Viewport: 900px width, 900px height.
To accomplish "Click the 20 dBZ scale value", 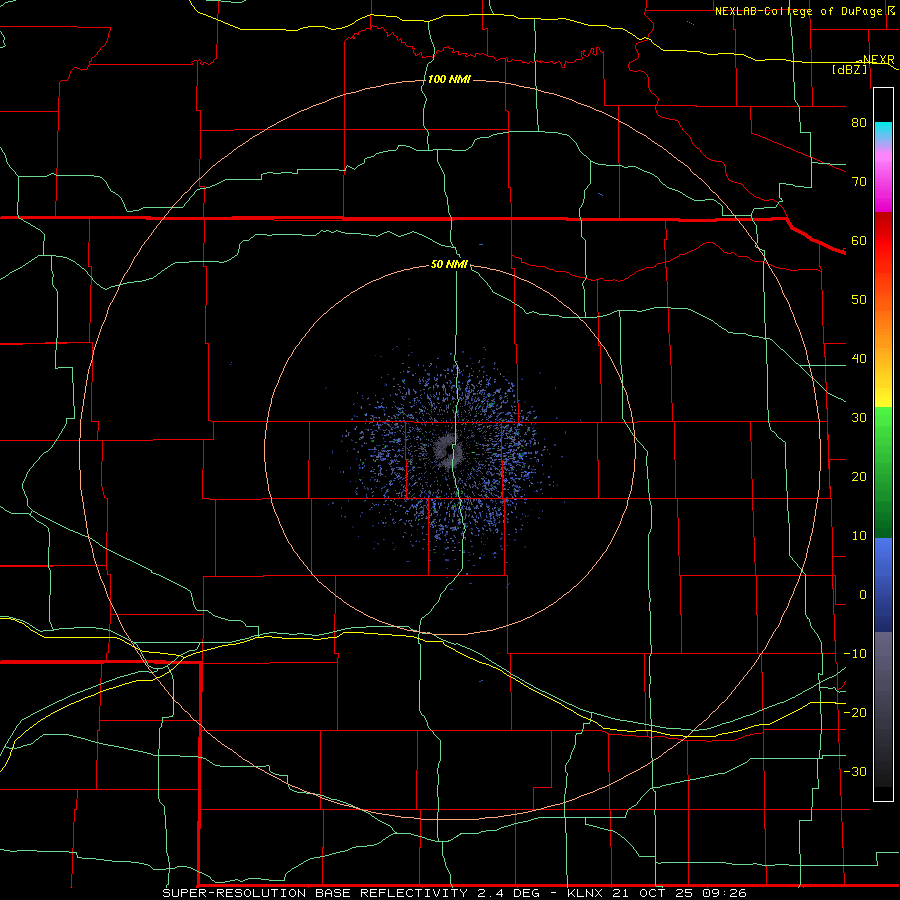I will coord(859,476).
